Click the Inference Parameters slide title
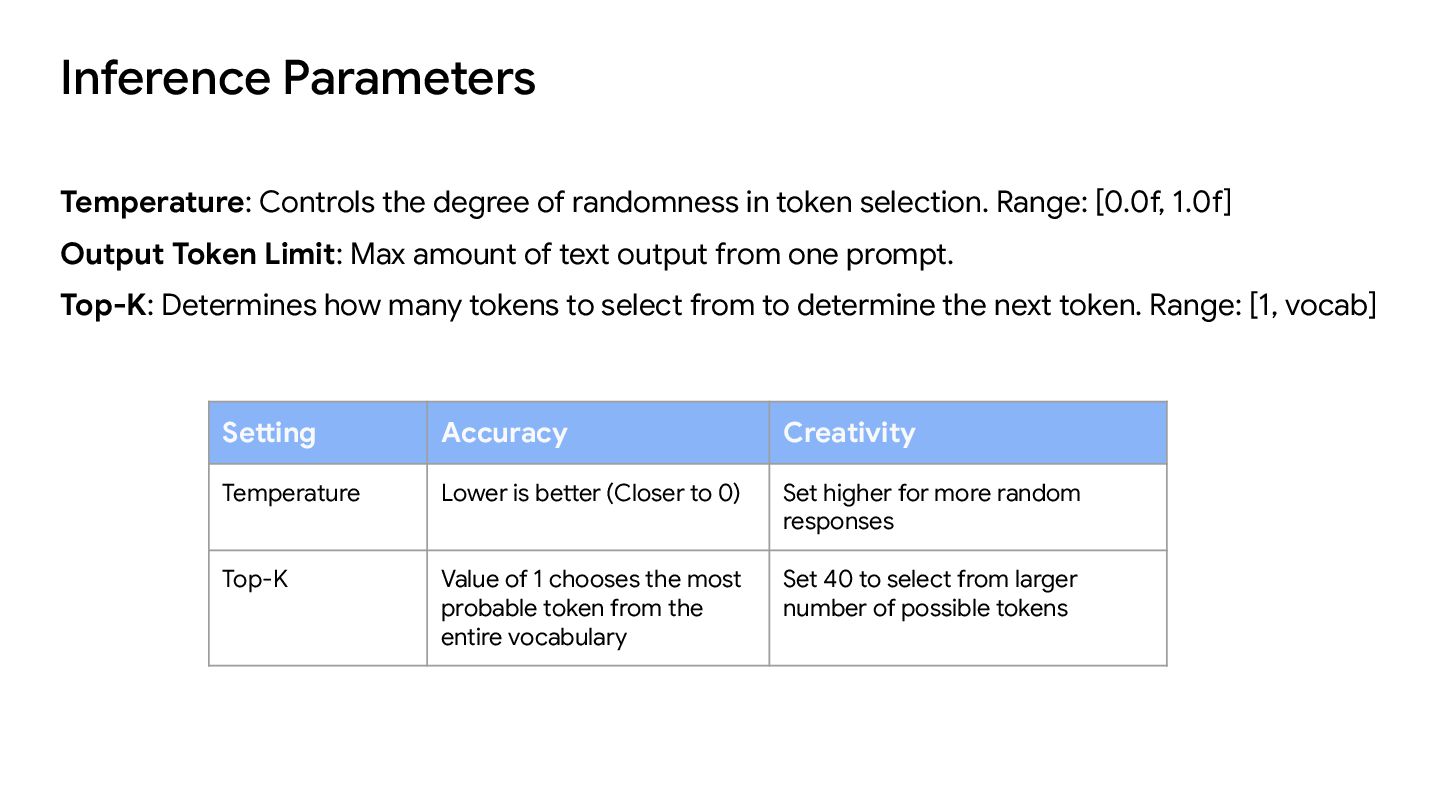The width and height of the screenshot is (1440, 810). pos(298,78)
